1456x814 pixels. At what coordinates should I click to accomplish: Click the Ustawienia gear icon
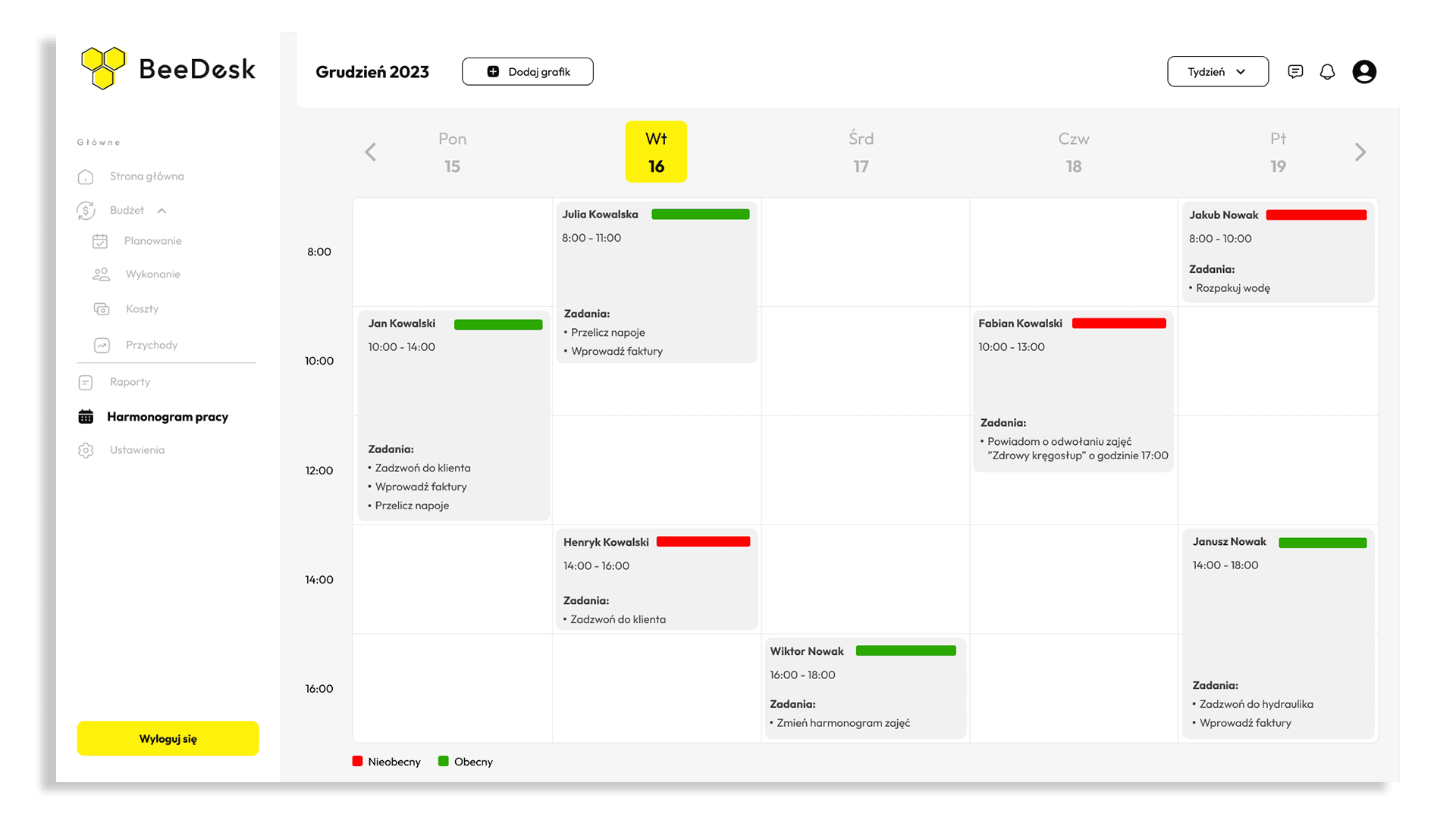[x=86, y=450]
